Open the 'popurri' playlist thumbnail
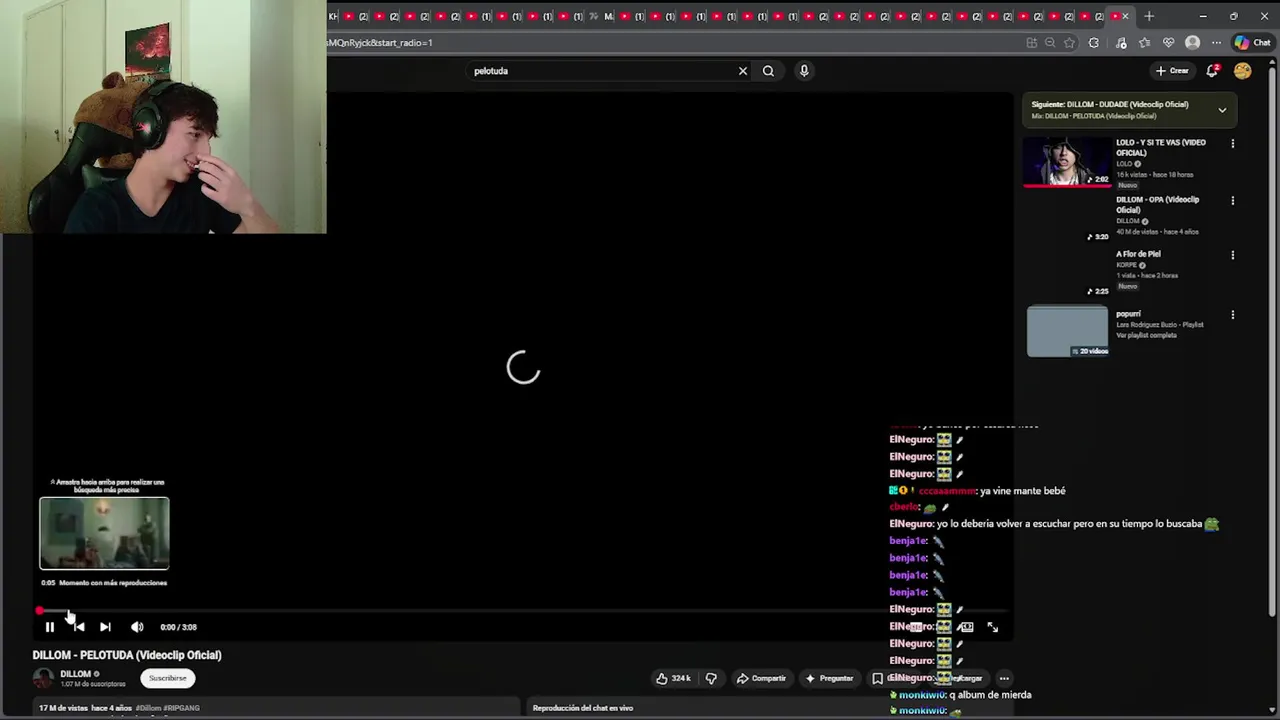 [1067, 331]
